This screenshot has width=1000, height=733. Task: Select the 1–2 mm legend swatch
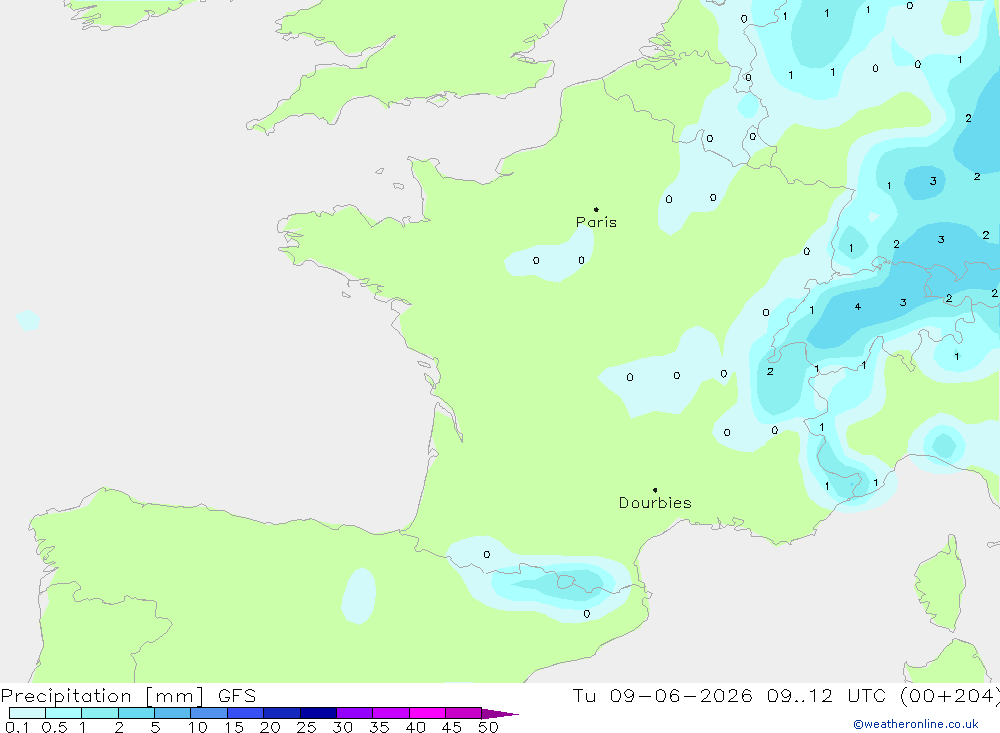[x=99, y=713]
